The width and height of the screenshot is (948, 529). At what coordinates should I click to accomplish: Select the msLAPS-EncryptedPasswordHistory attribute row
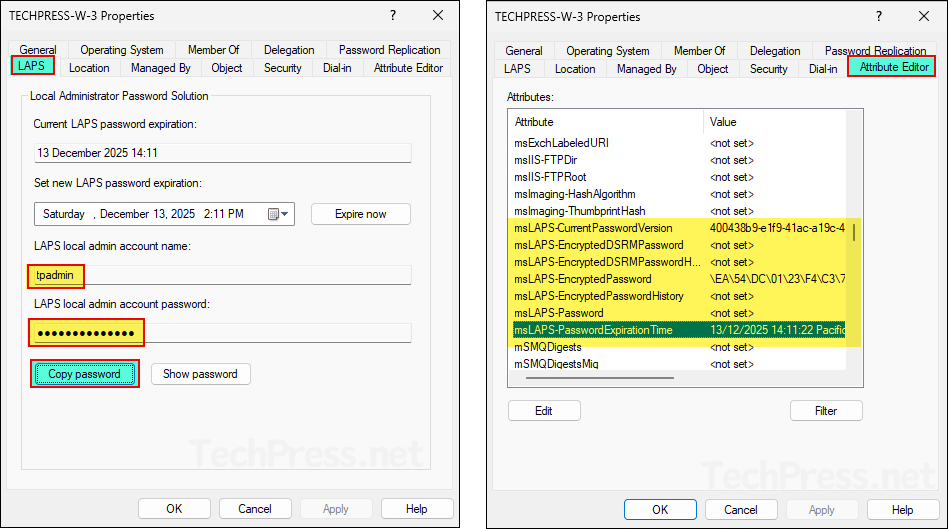coord(679,296)
